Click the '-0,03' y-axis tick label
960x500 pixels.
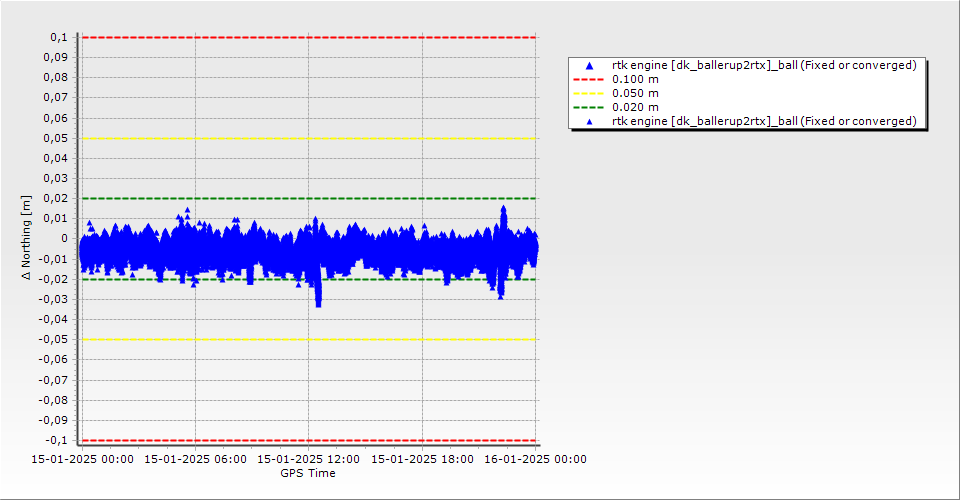(x=53, y=299)
